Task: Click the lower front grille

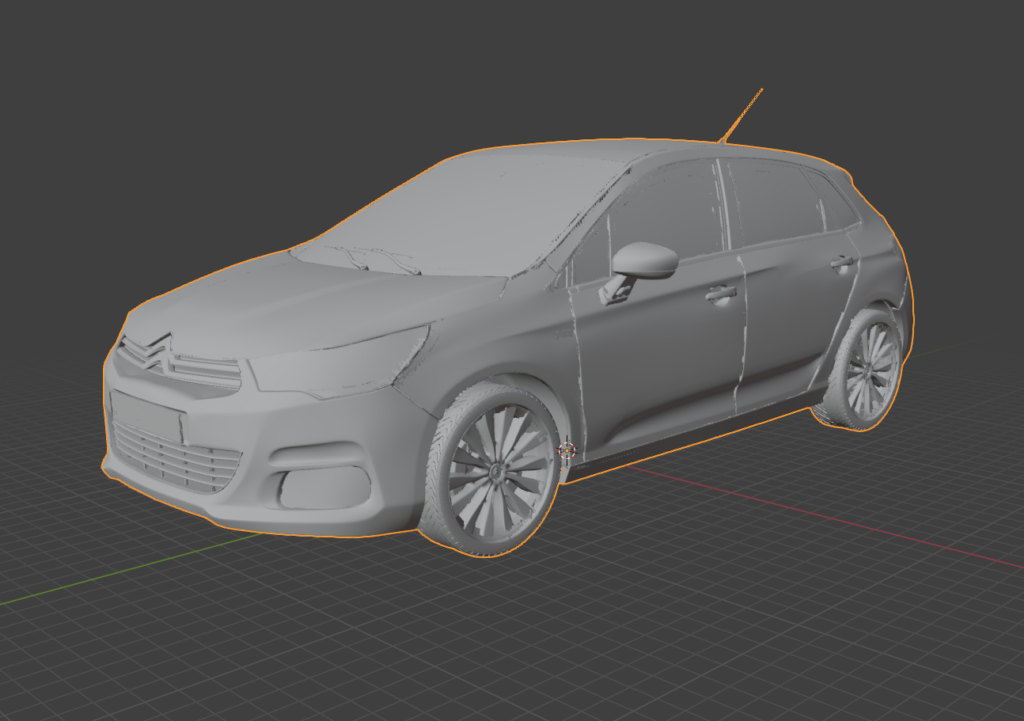Action: 176,458
